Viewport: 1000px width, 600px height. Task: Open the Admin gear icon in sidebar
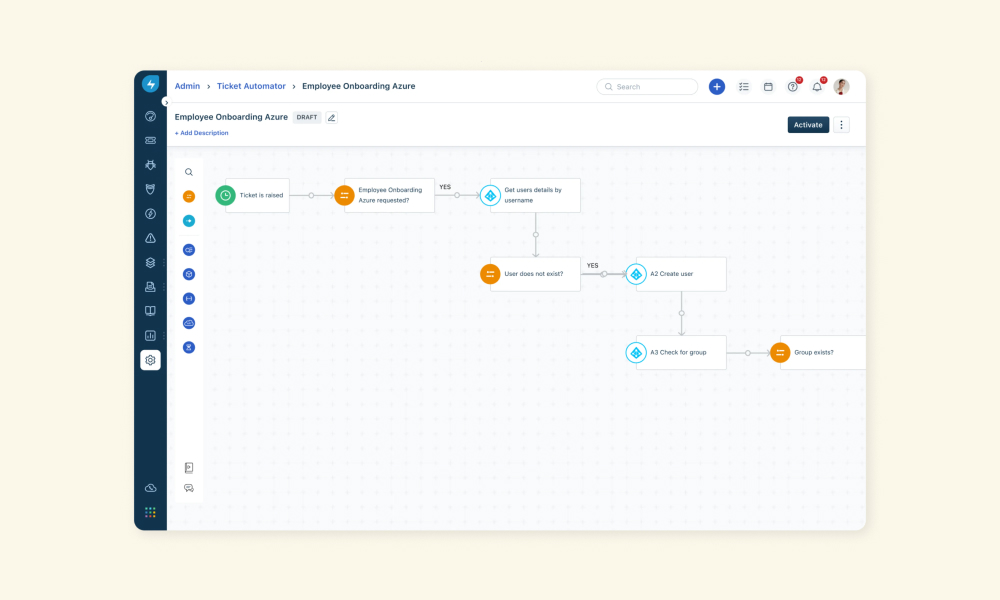point(151,360)
